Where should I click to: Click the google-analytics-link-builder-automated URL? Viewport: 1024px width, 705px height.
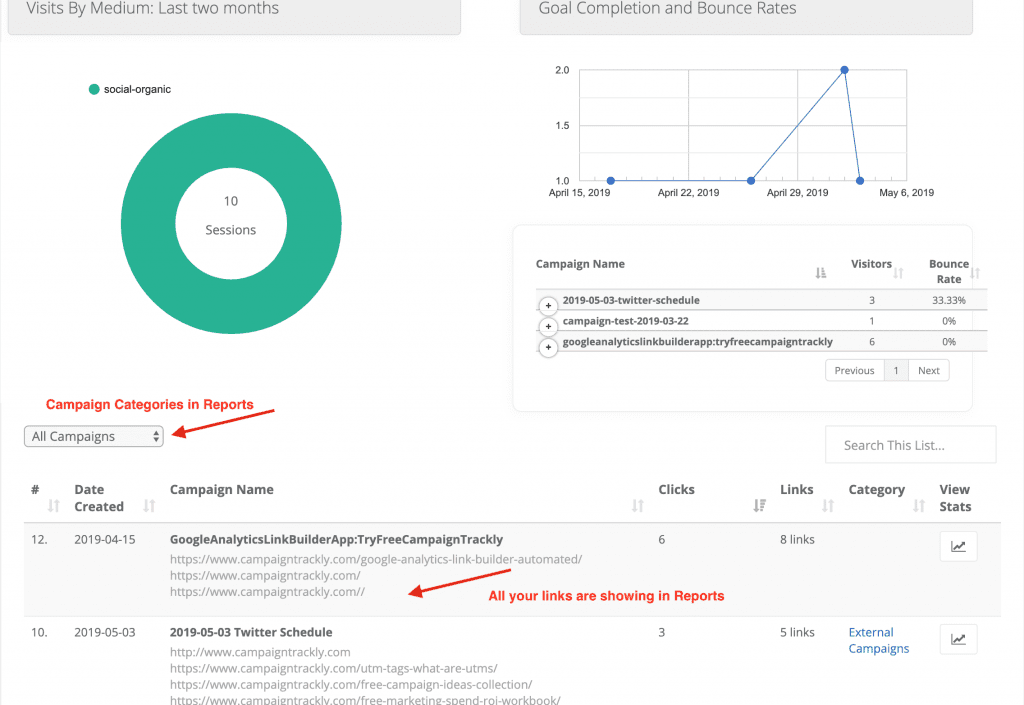click(x=376, y=559)
